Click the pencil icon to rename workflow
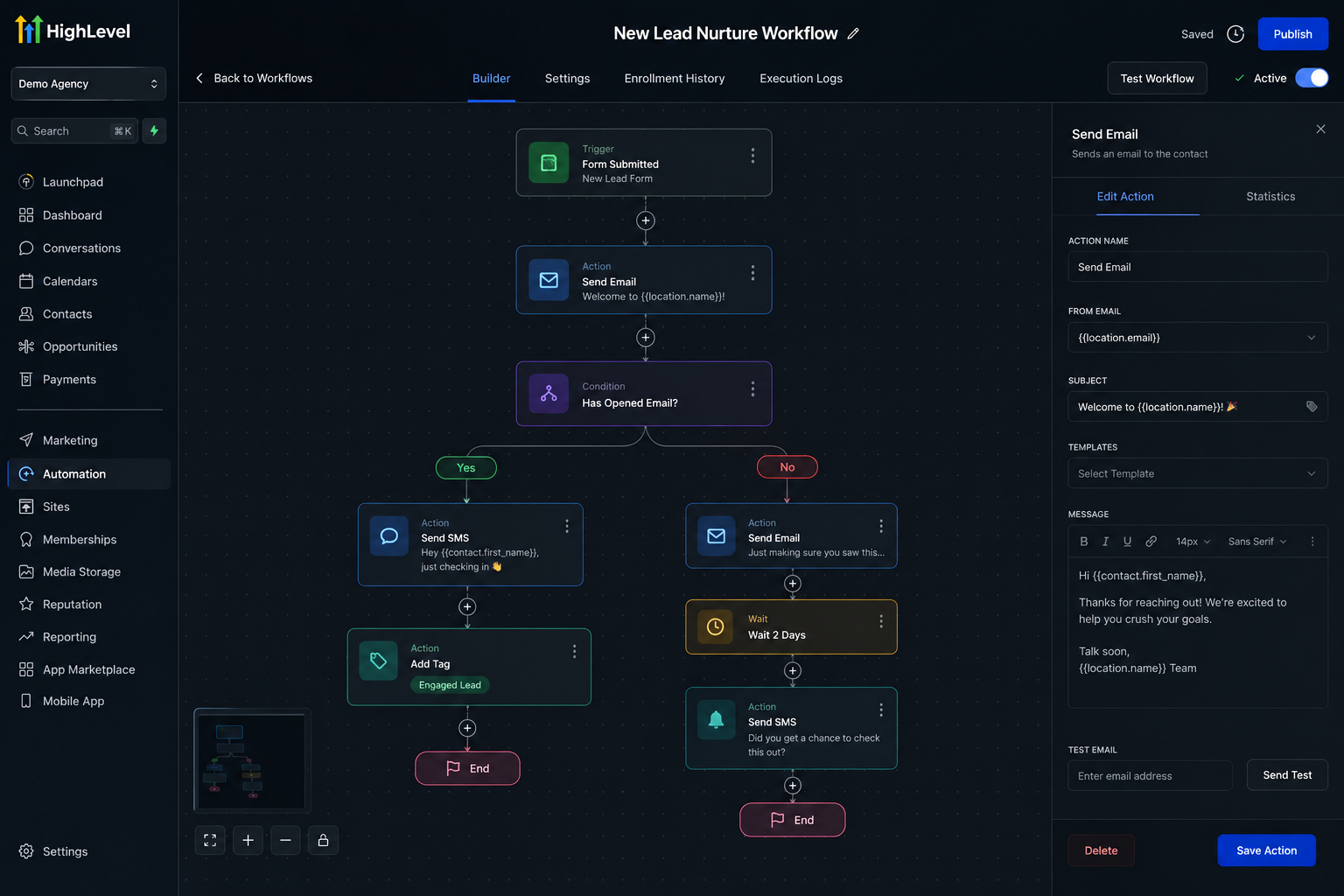Image resolution: width=1344 pixels, height=896 pixels. pos(853,33)
